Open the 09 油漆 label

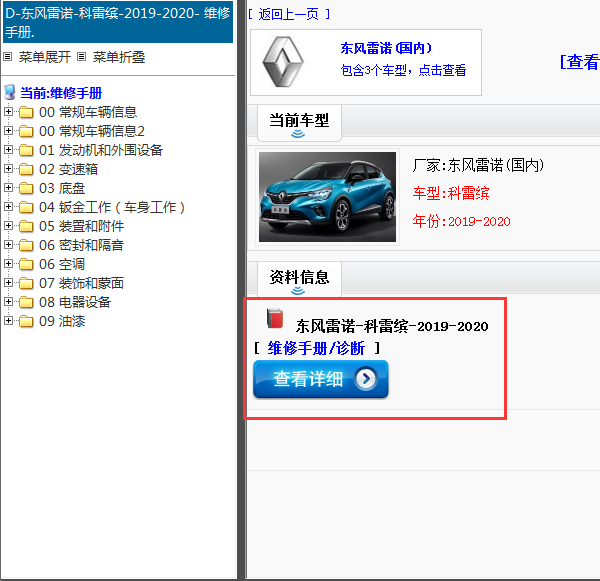pyautogui.click(x=62, y=321)
